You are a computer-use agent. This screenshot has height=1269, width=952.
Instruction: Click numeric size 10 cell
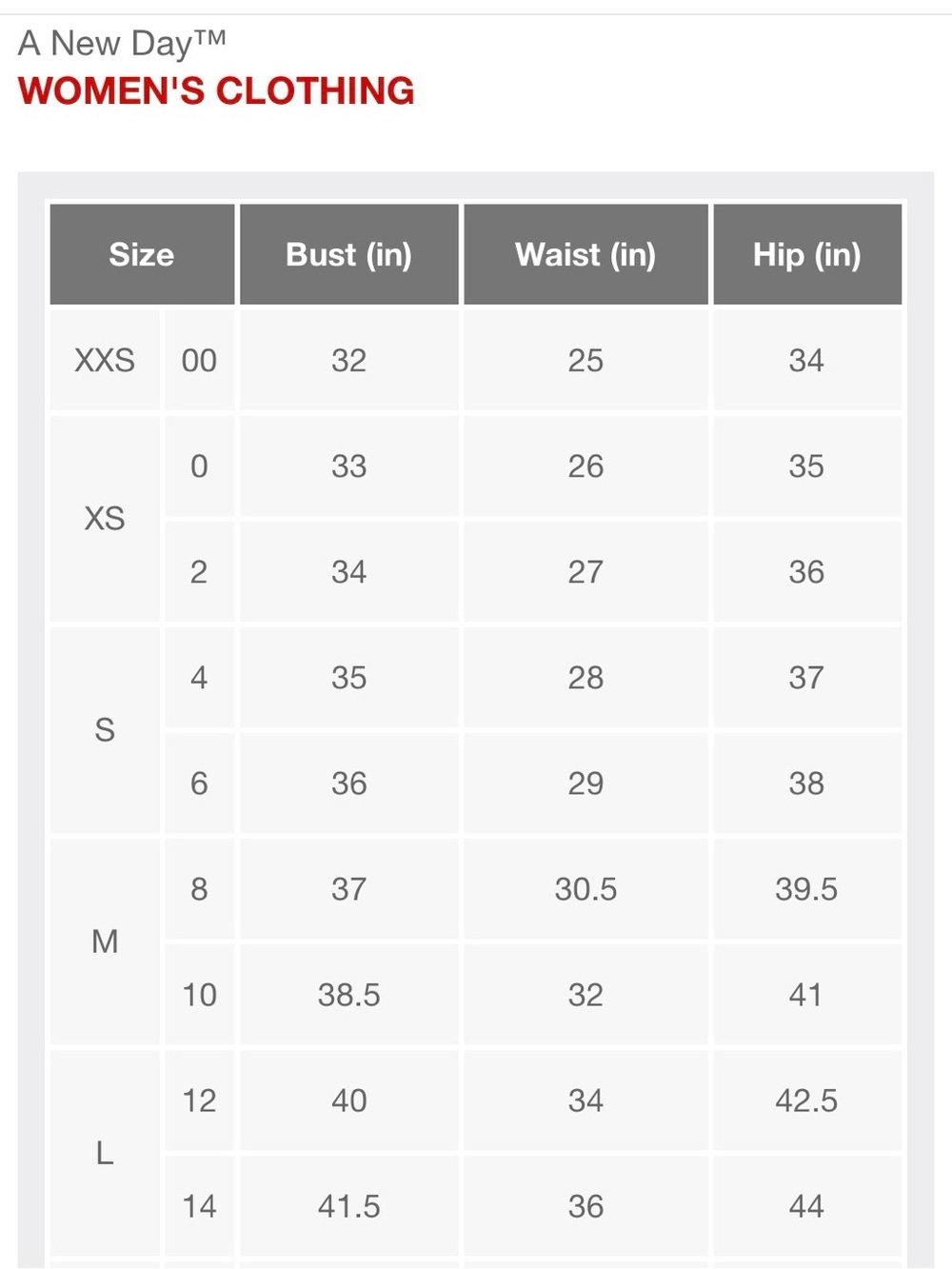[199, 995]
